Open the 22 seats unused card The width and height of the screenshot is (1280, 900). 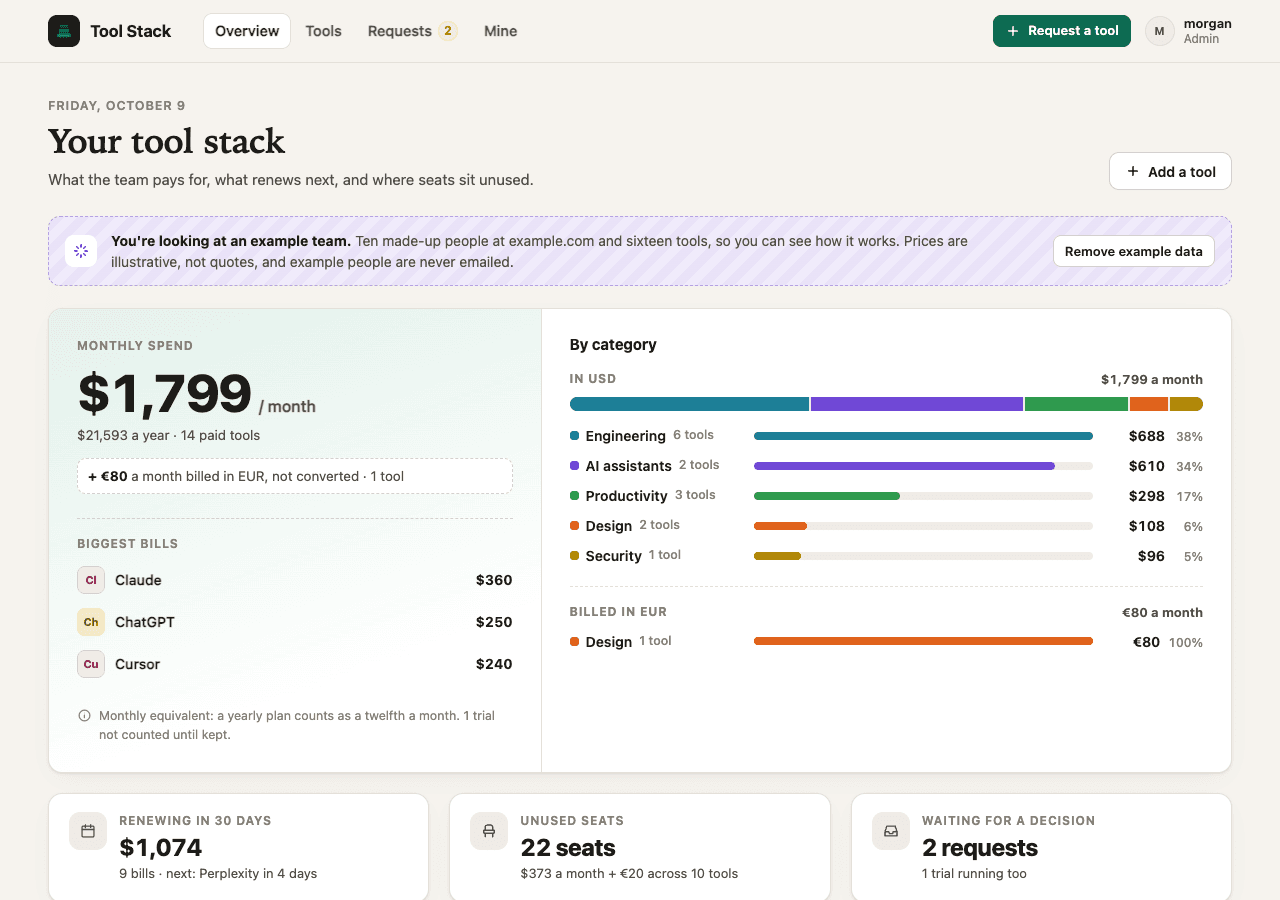[x=640, y=847]
